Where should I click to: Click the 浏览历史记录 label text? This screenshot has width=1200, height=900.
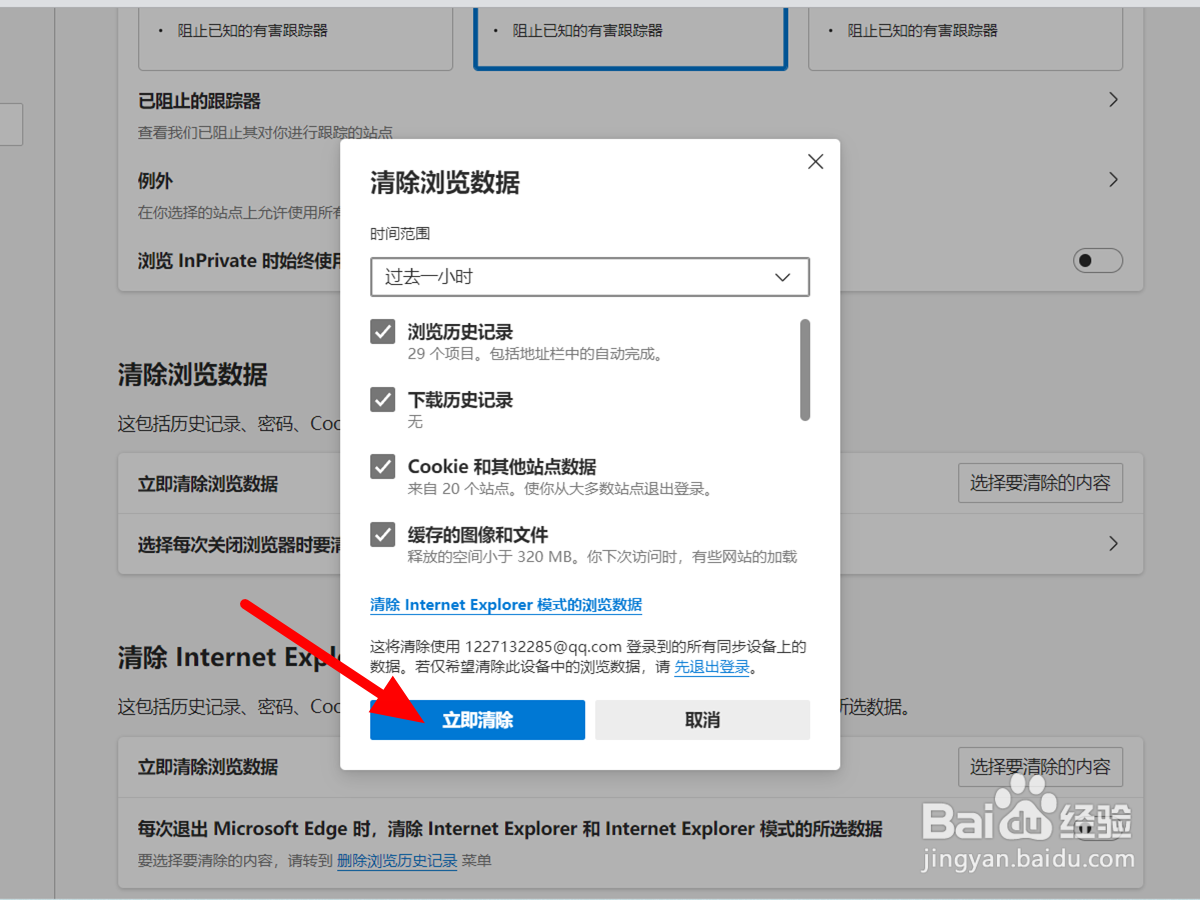460,332
